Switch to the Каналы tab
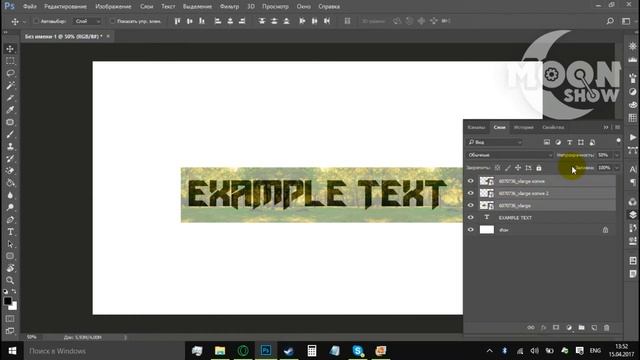The width and height of the screenshot is (640, 360). pos(476,127)
